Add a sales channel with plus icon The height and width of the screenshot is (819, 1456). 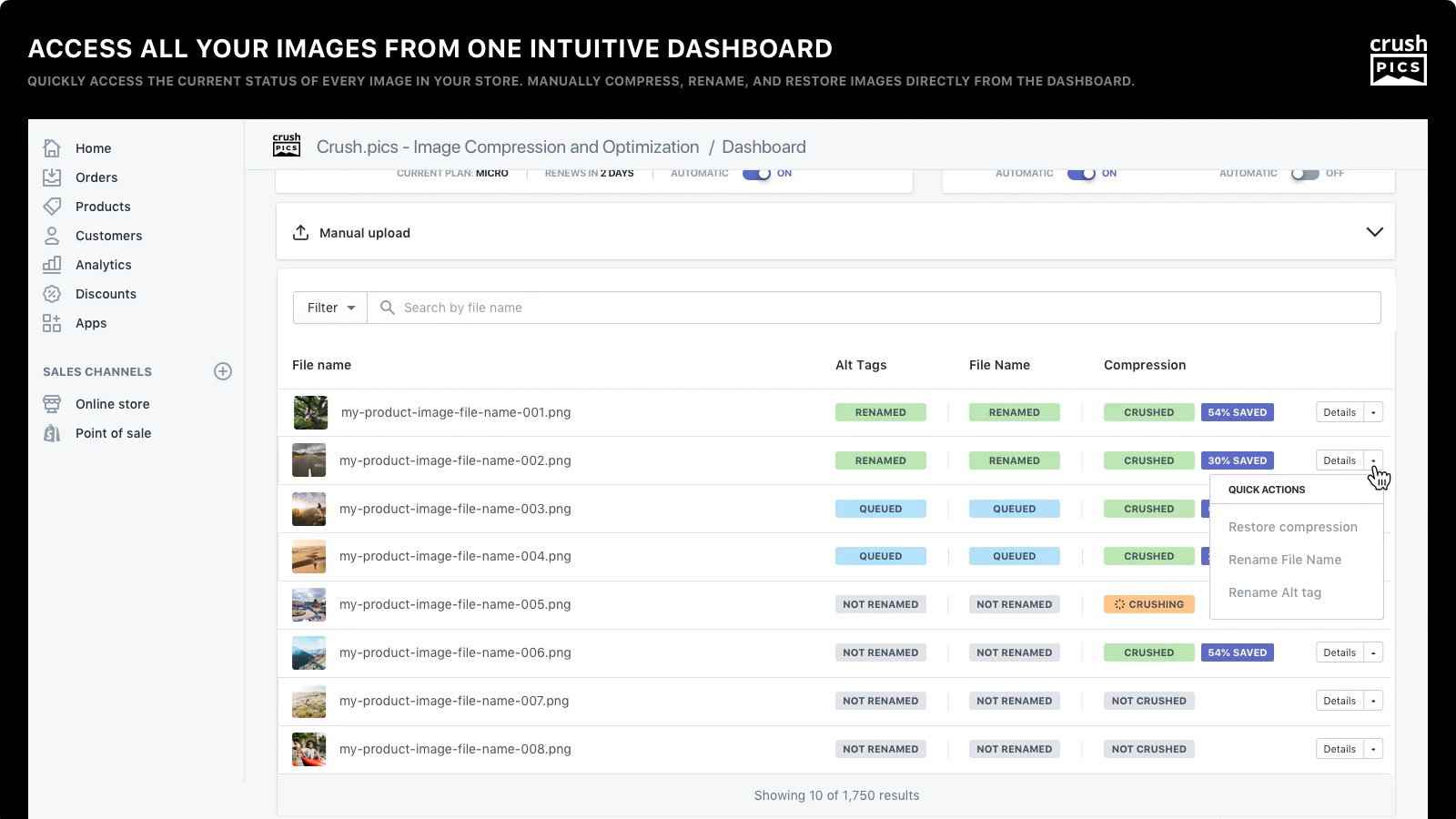point(223,371)
